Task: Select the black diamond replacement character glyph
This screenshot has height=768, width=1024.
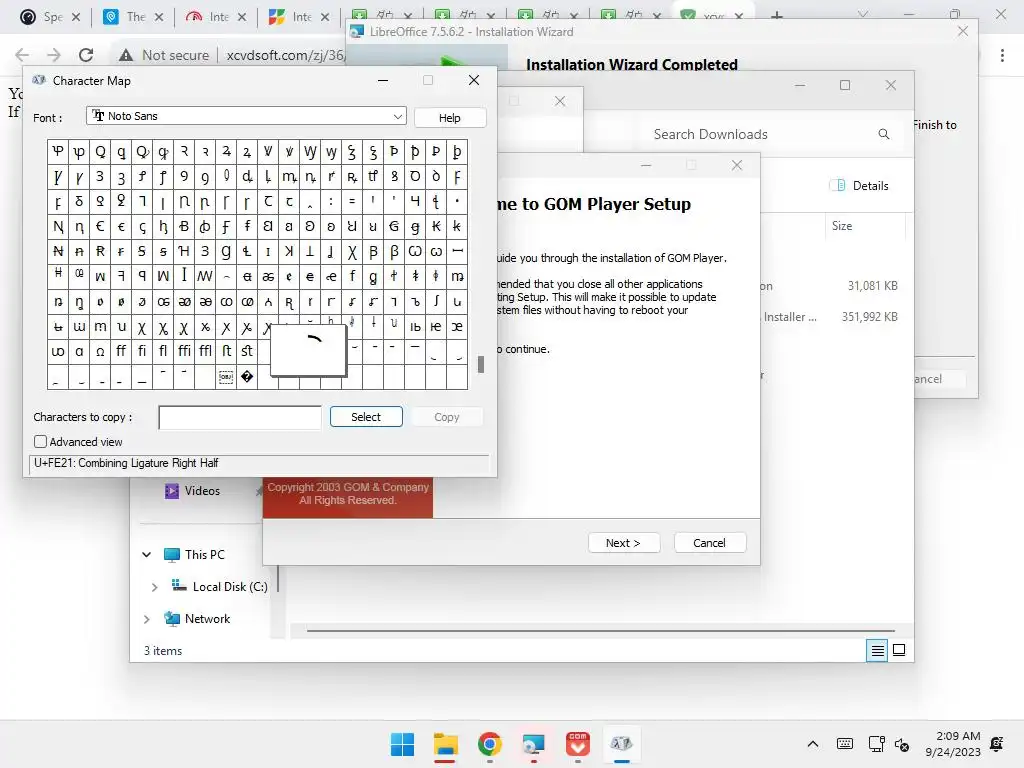Action: tap(247, 377)
